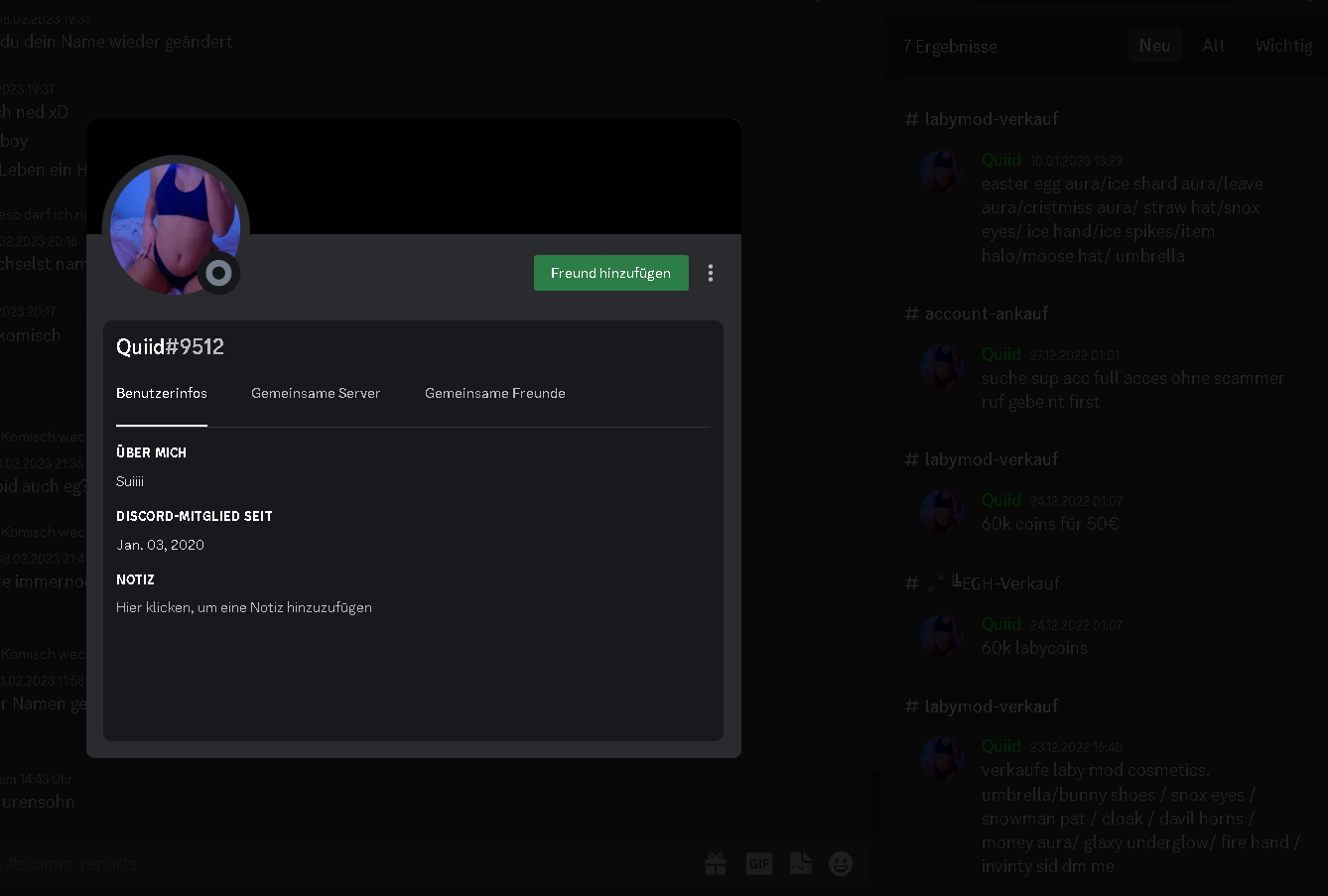This screenshot has width=1328, height=896.
Task: Click the avatar beside the 60k coins für 50€ message
Action: point(942,511)
